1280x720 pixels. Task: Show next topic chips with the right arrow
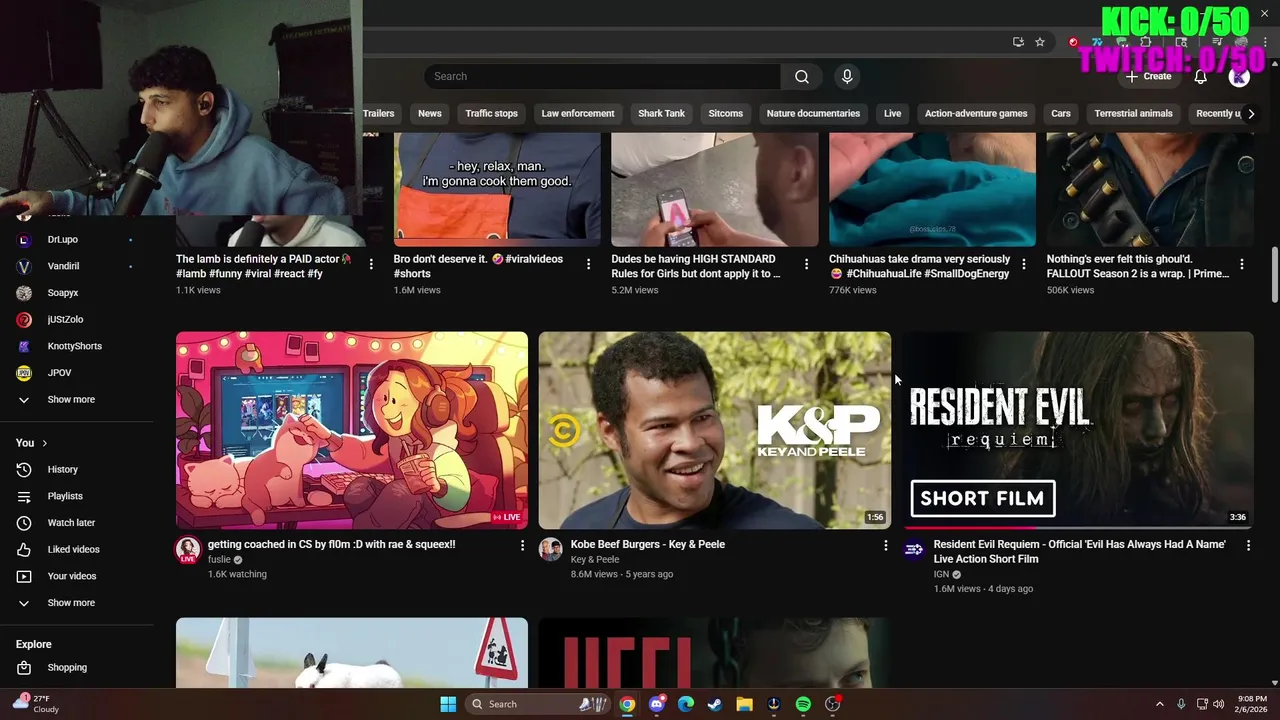[x=1251, y=114]
